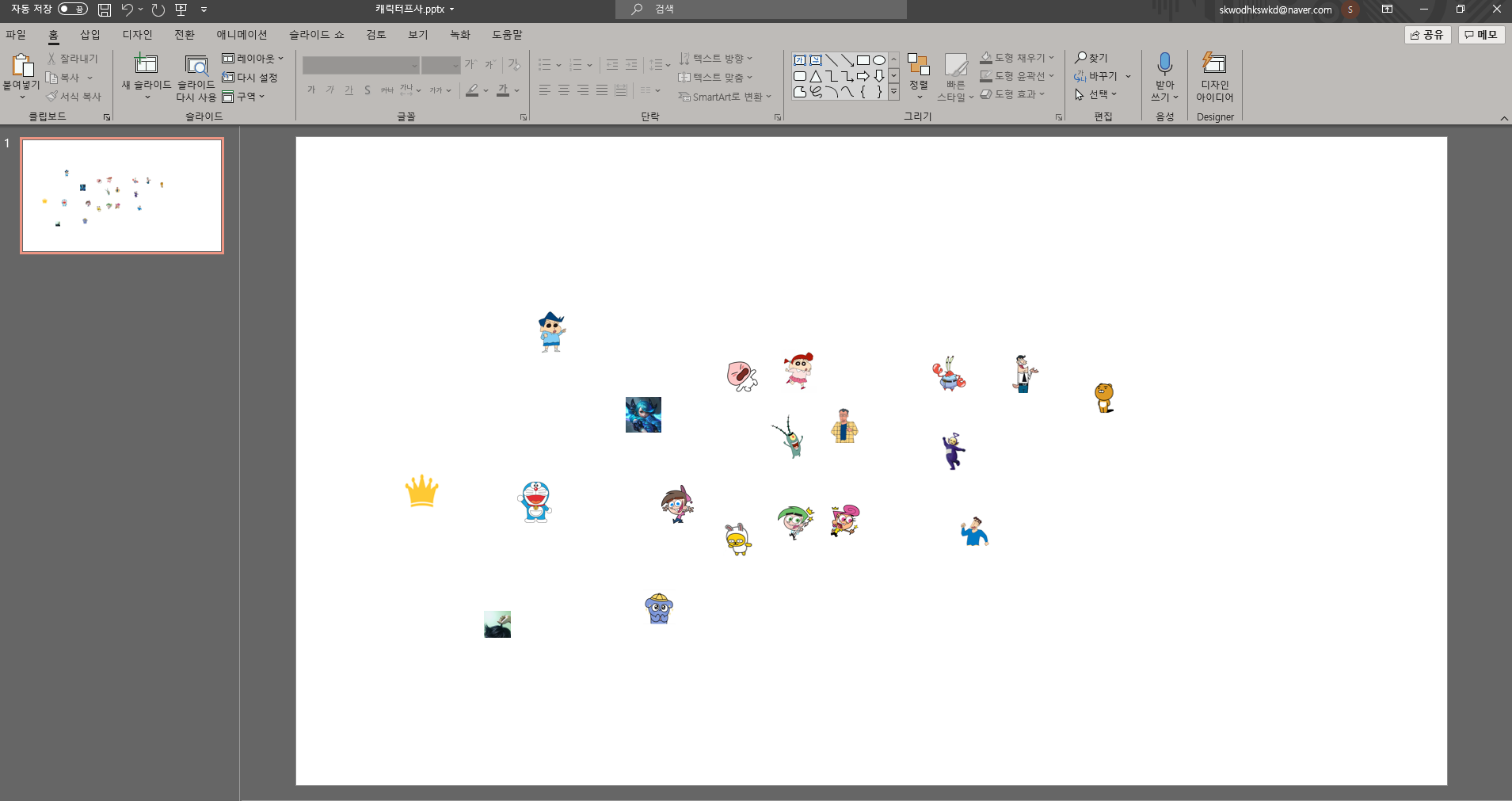Click the Redo icon in quick access
This screenshot has height=801, width=1512.
pos(158,10)
